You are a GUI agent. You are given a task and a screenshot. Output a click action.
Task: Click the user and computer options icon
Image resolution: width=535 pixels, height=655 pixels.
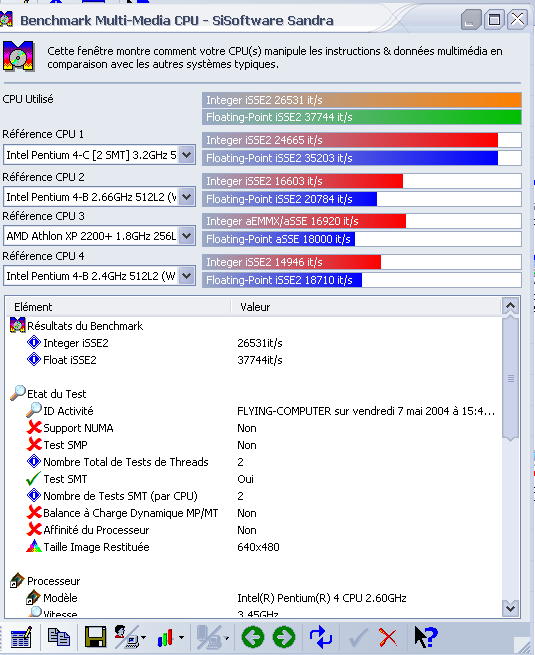(126, 637)
